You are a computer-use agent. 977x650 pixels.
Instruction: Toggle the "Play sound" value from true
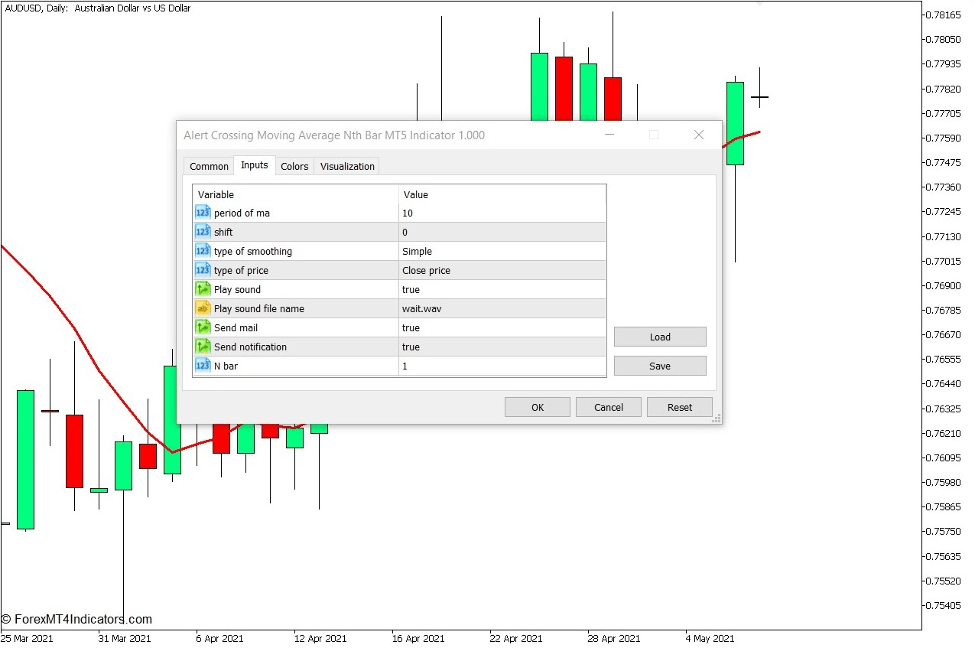[500, 289]
